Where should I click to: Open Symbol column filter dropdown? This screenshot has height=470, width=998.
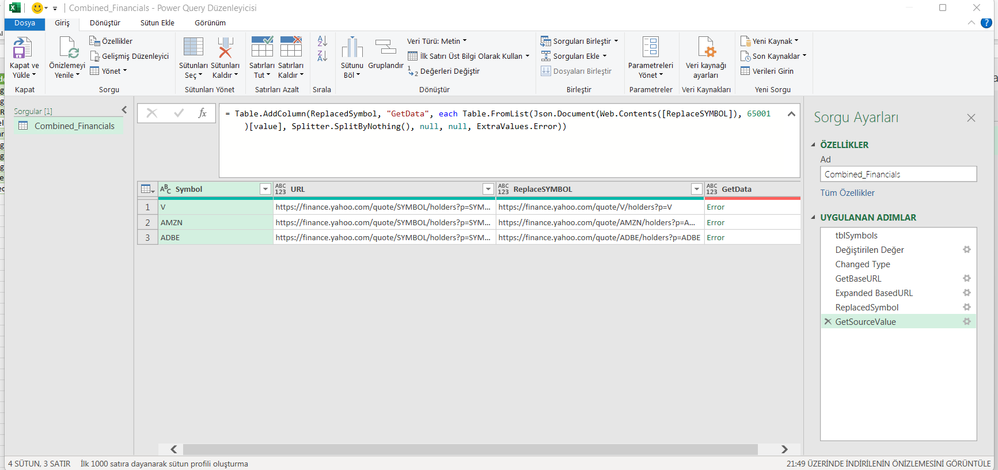point(265,189)
